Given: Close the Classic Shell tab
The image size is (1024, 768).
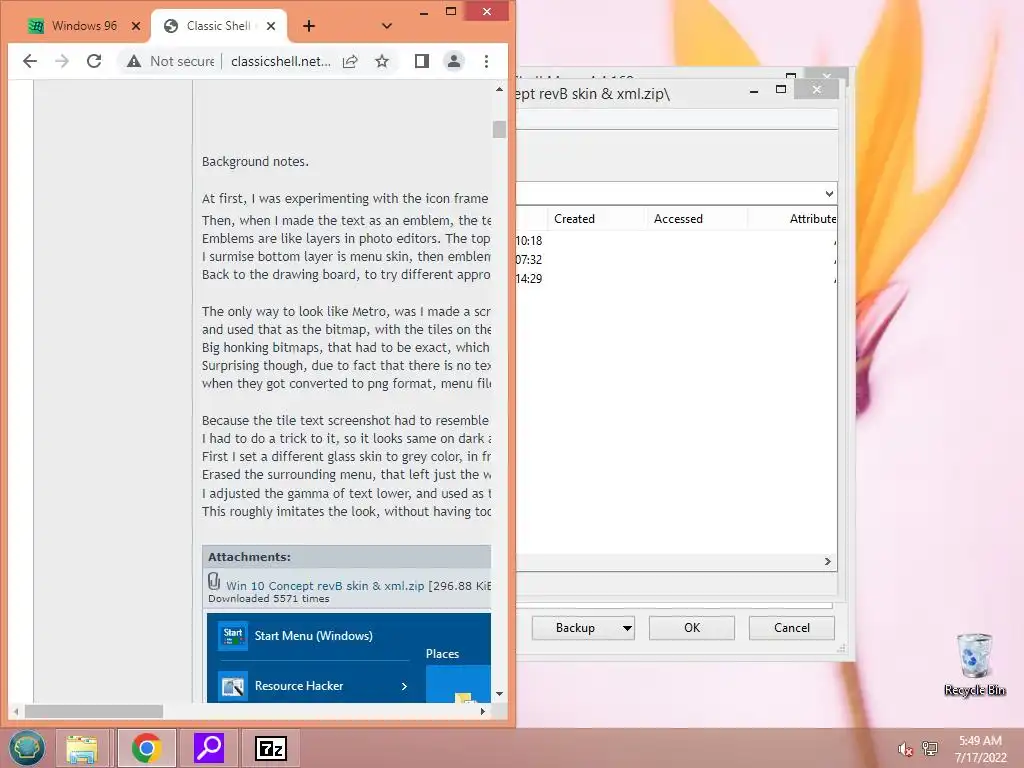Looking at the screenshot, I should coord(271,26).
